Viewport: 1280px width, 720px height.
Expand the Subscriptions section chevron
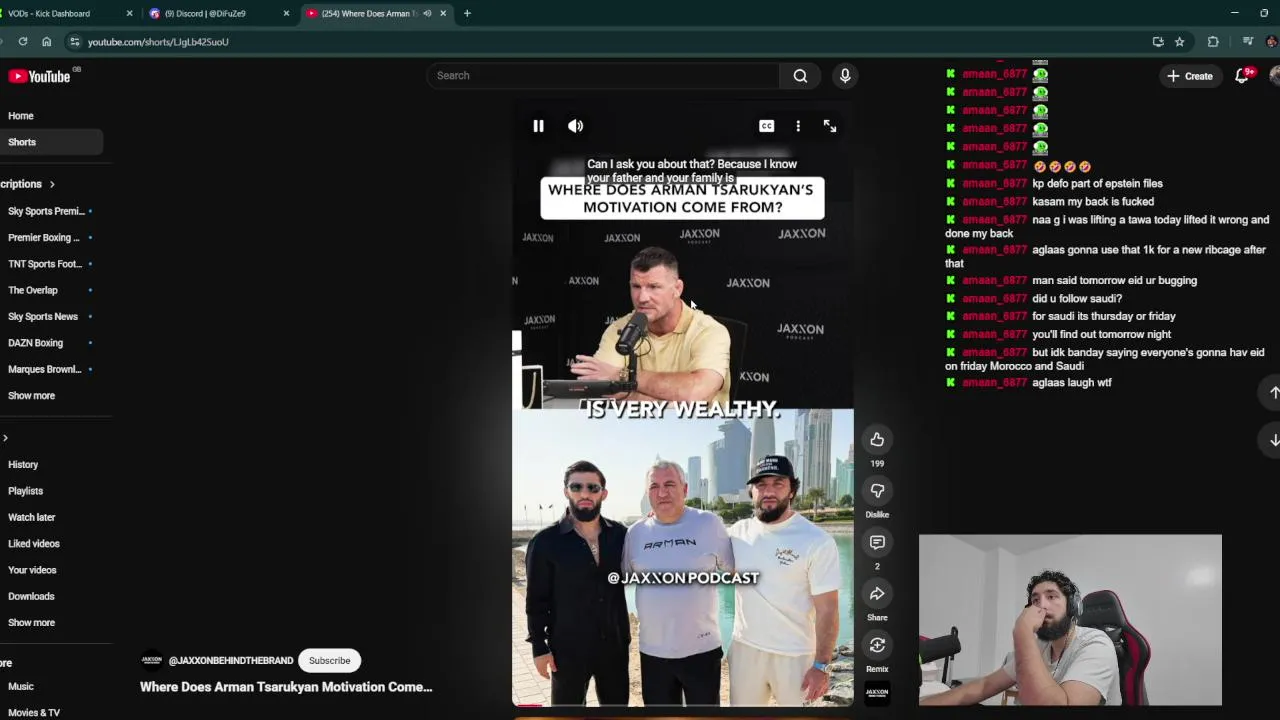(52, 184)
